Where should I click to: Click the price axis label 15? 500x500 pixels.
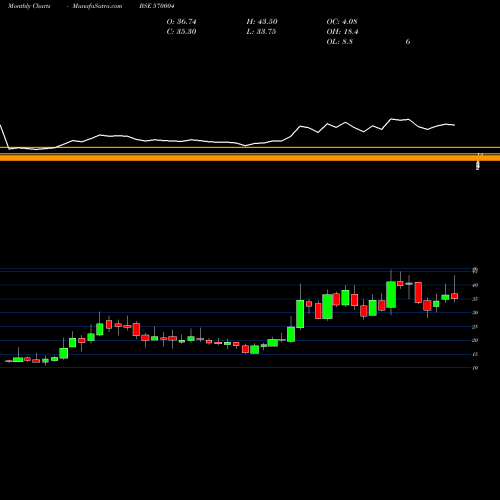click(475, 354)
